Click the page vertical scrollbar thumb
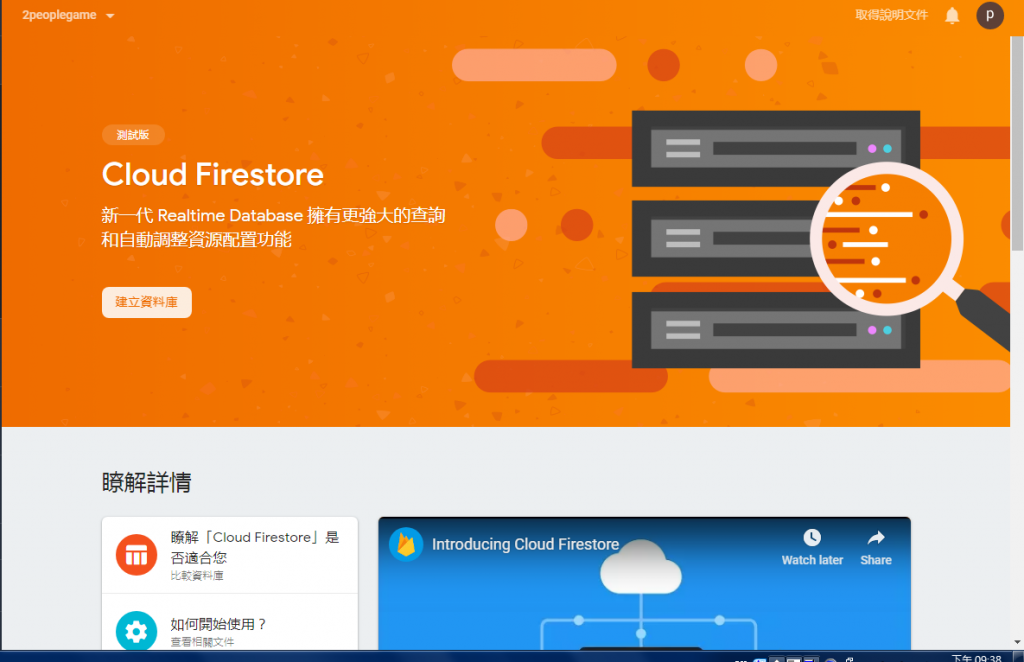Viewport: 1024px width, 662px height. point(1017,144)
